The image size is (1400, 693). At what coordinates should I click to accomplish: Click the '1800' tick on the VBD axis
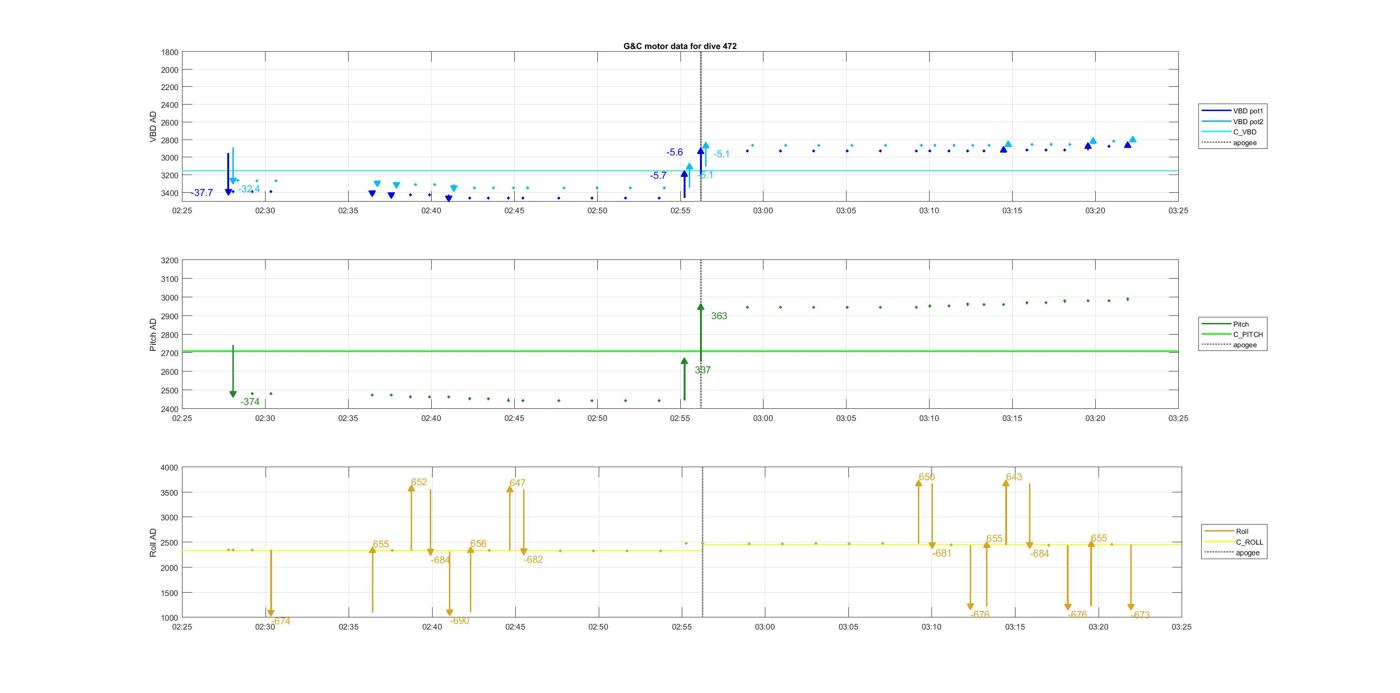[169, 52]
